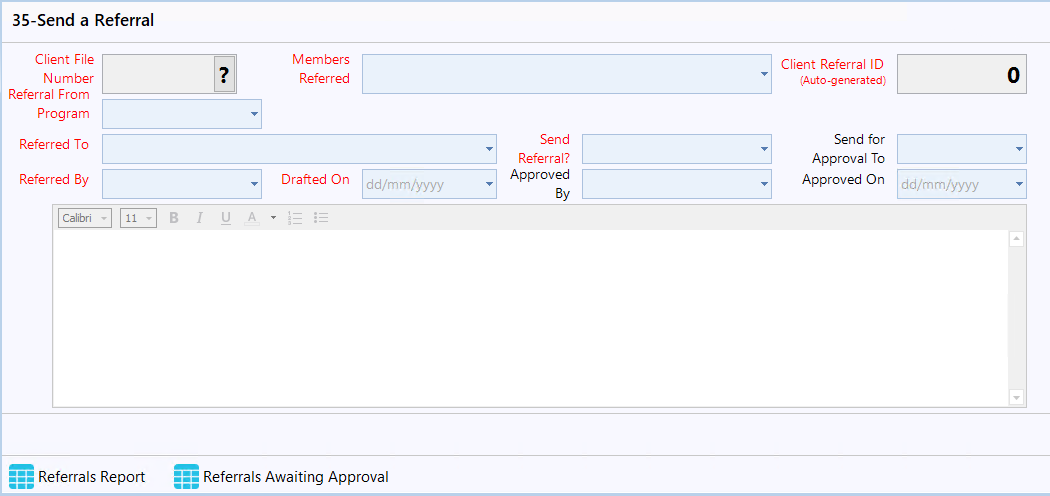Toggle bold formatting in the editor toolbar
The height and width of the screenshot is (496, 1050).
(x=174, y=218)
